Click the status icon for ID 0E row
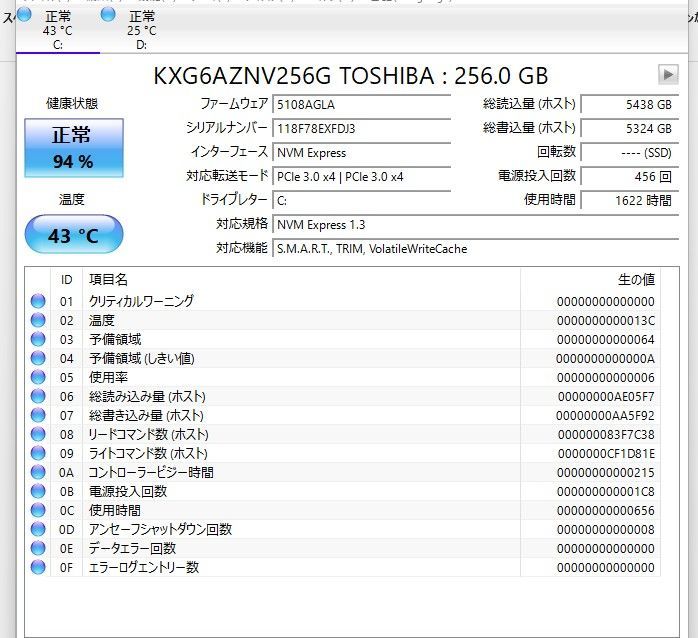 point(38,548)
